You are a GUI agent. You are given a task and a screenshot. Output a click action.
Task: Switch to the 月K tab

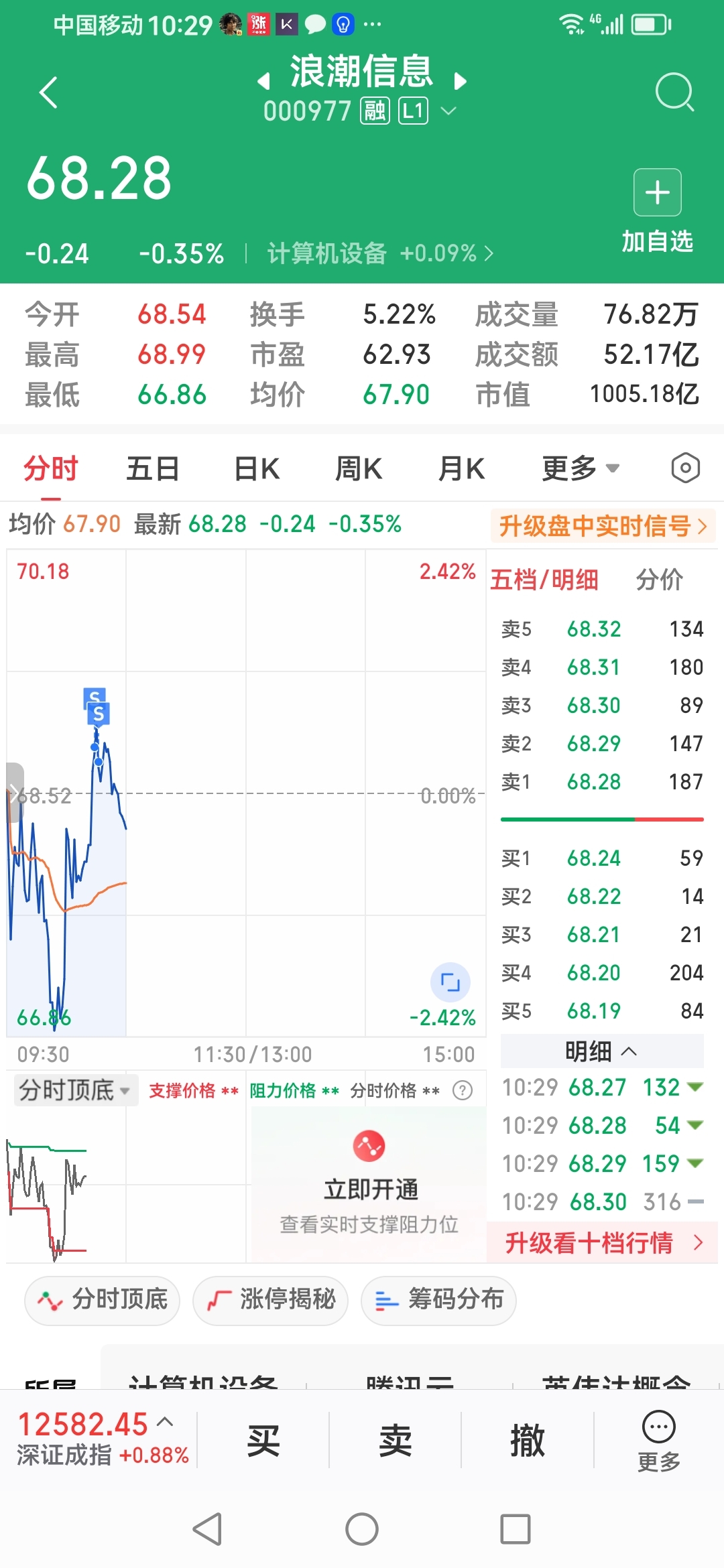pos(461,468)
